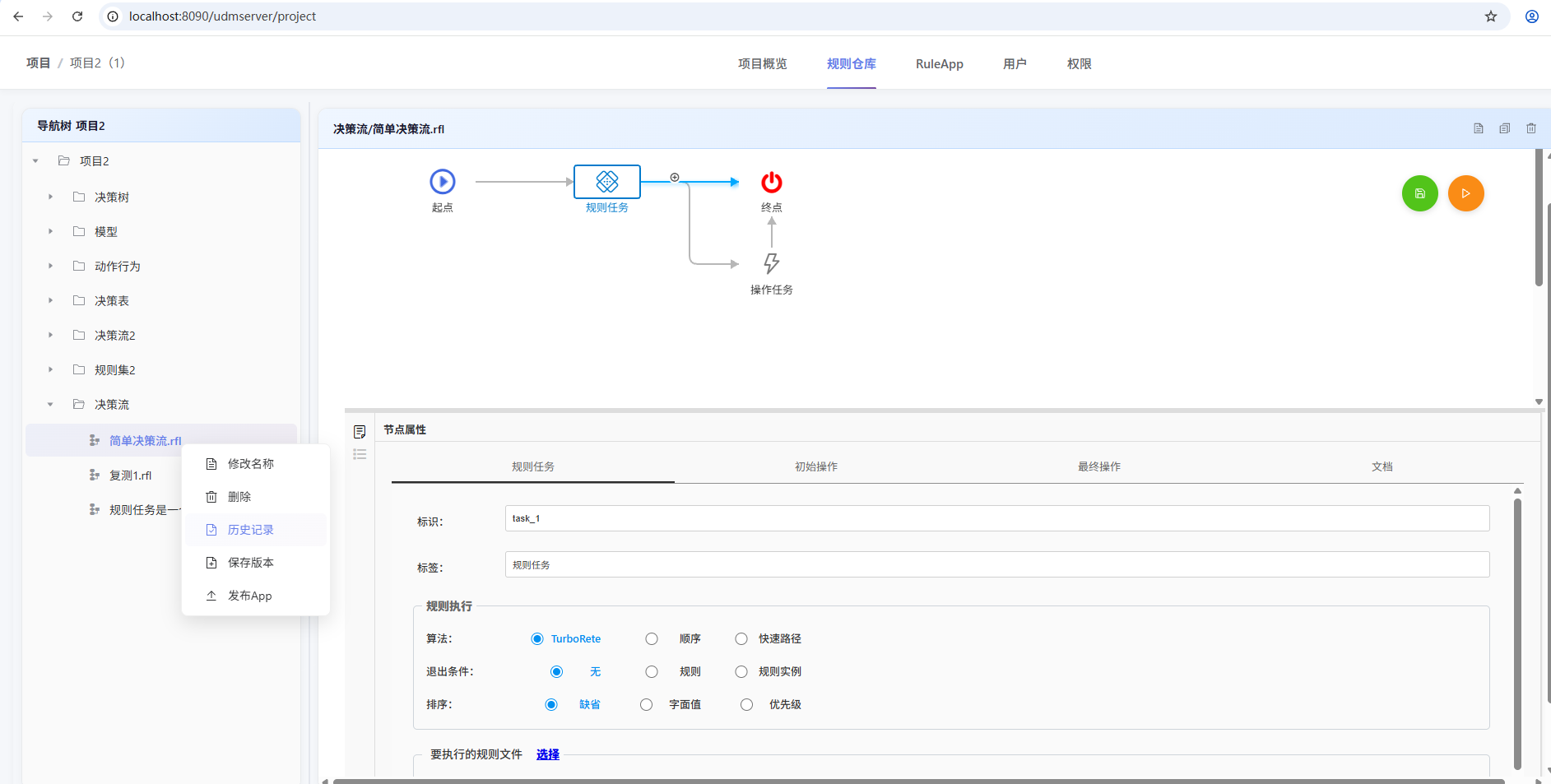The width and height of the screenshot is (1551, 784).
Task: Select the 操作任务 lightning node
Action: coord(771,263)
